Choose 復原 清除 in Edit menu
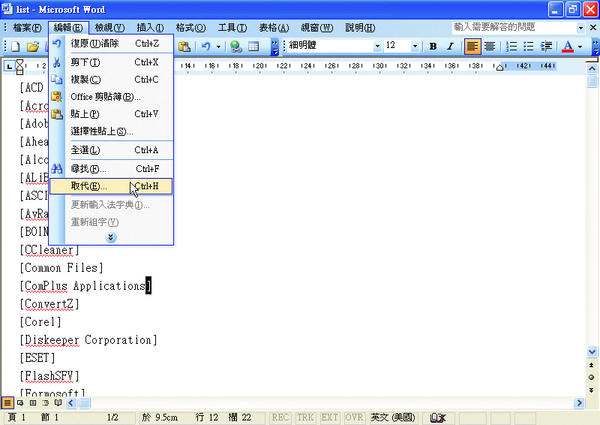Screen dimensions: 600x425 (x=111, y=44)
